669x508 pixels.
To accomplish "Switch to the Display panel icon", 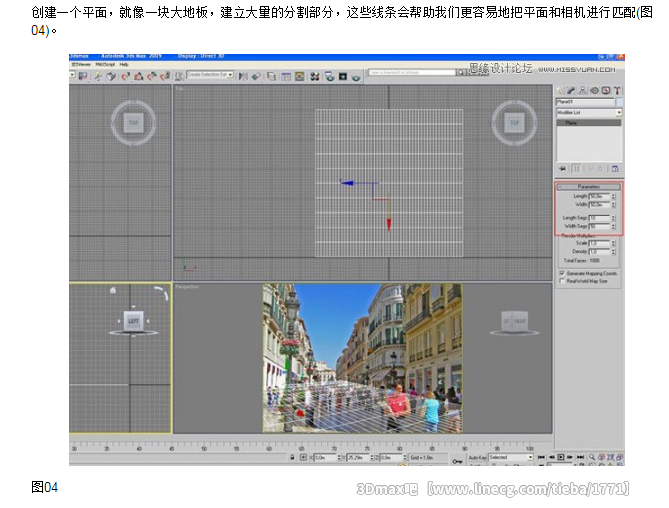I will click(x=606, y=90).
